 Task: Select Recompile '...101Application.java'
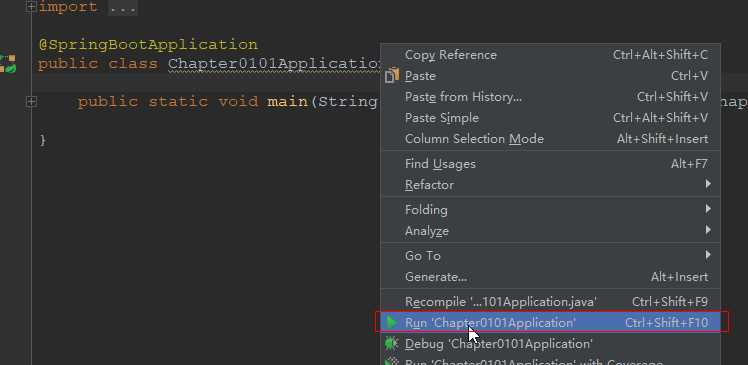[551, 302]
